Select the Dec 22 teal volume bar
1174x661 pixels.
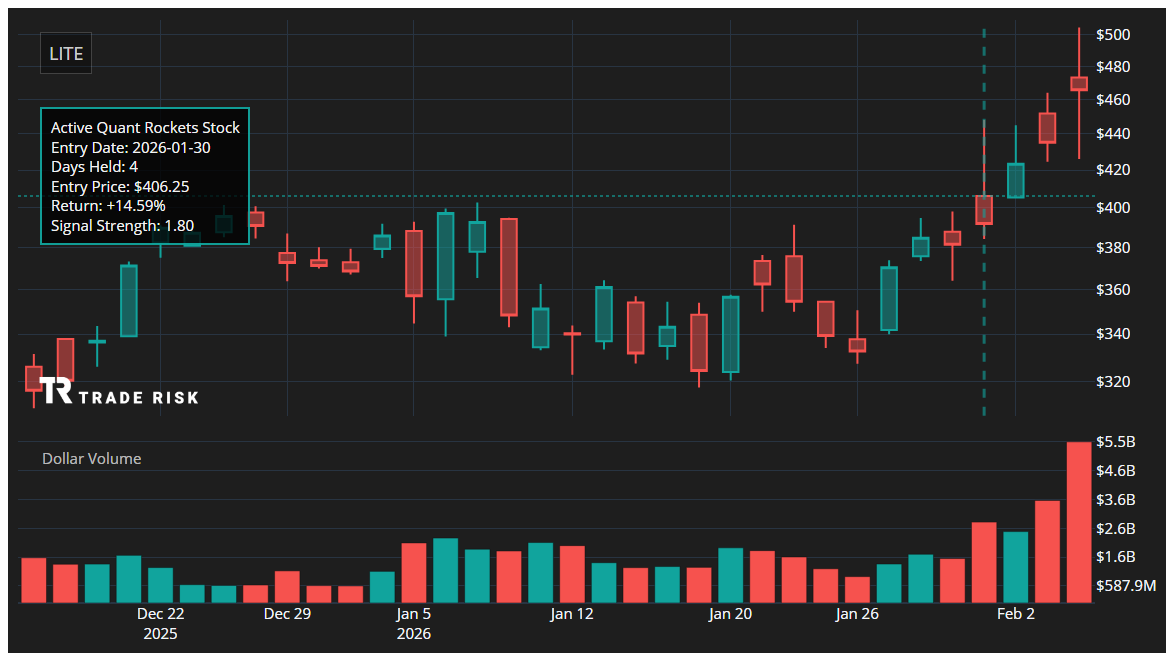click(160, 585)
